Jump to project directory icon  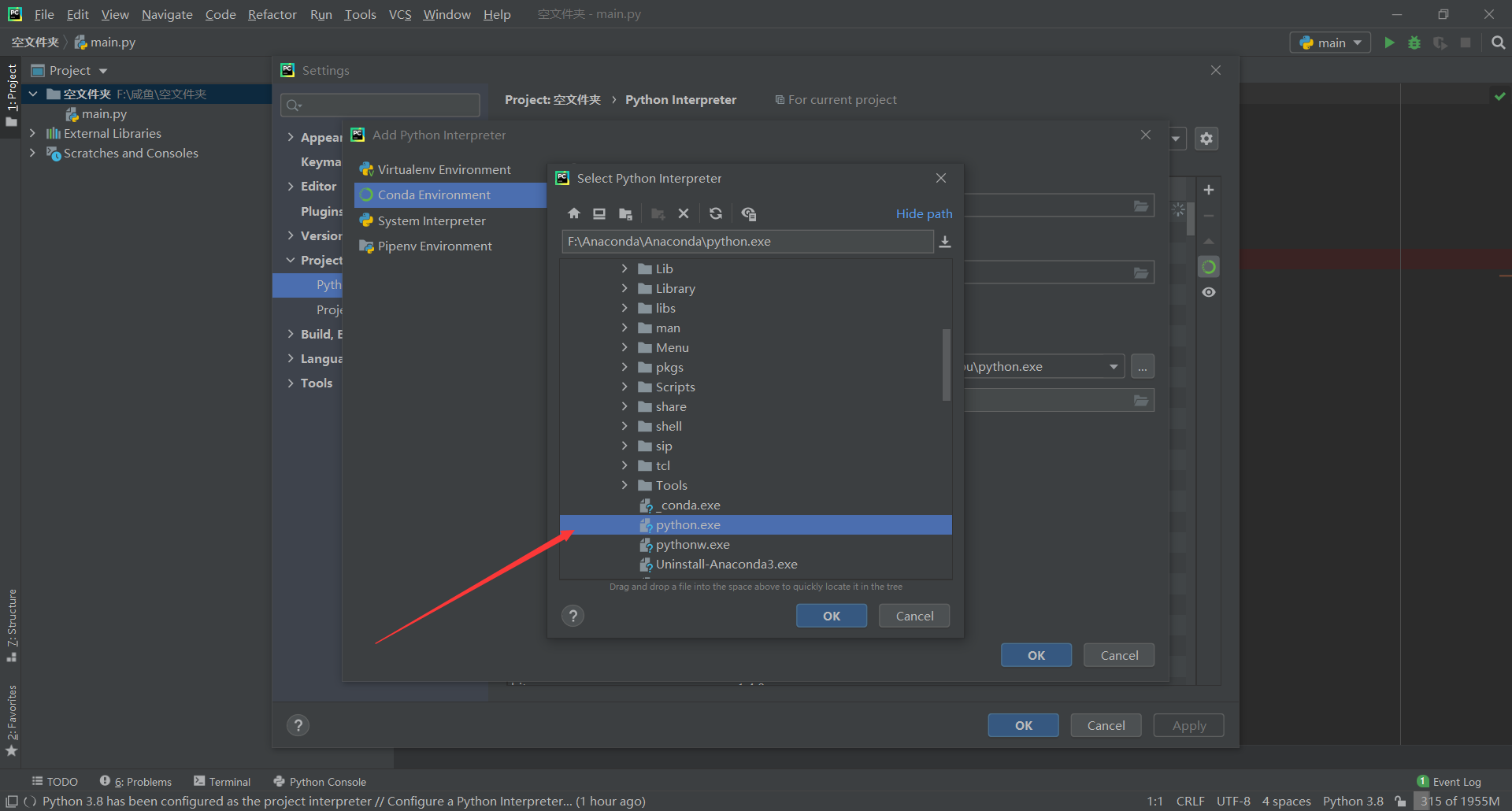625,213
